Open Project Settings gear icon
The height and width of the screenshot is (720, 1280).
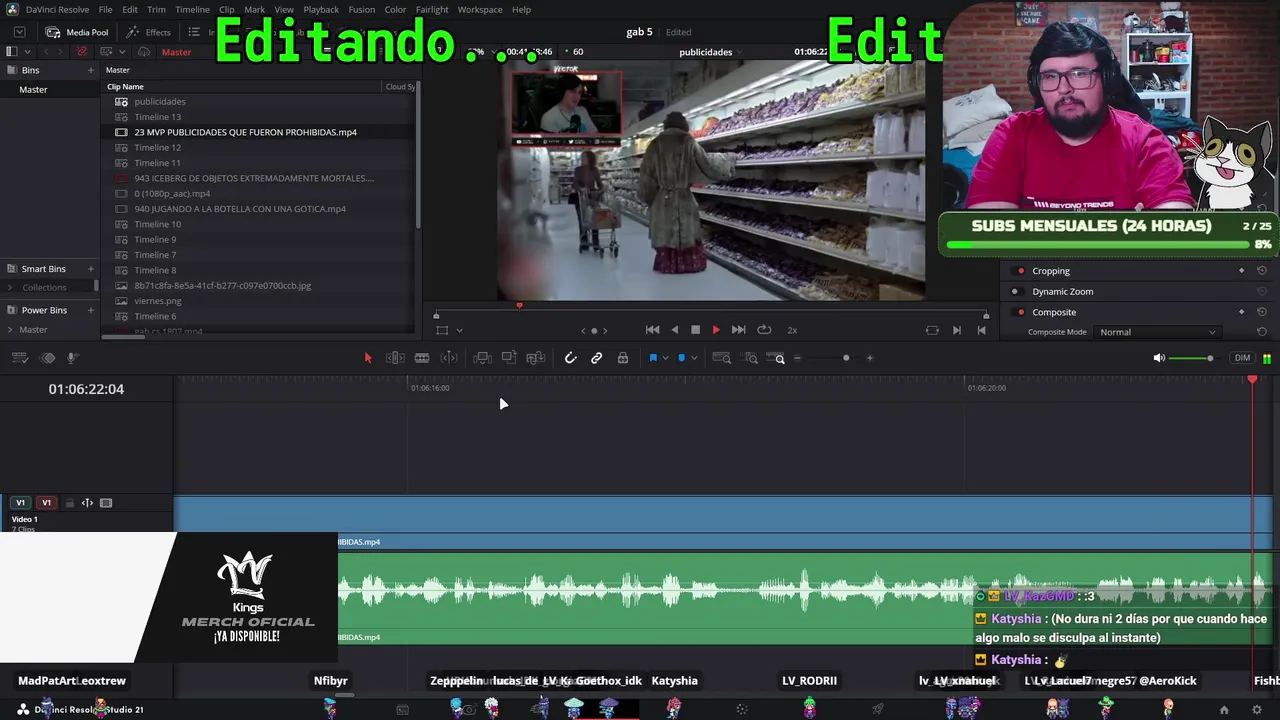pos(1257,710)
